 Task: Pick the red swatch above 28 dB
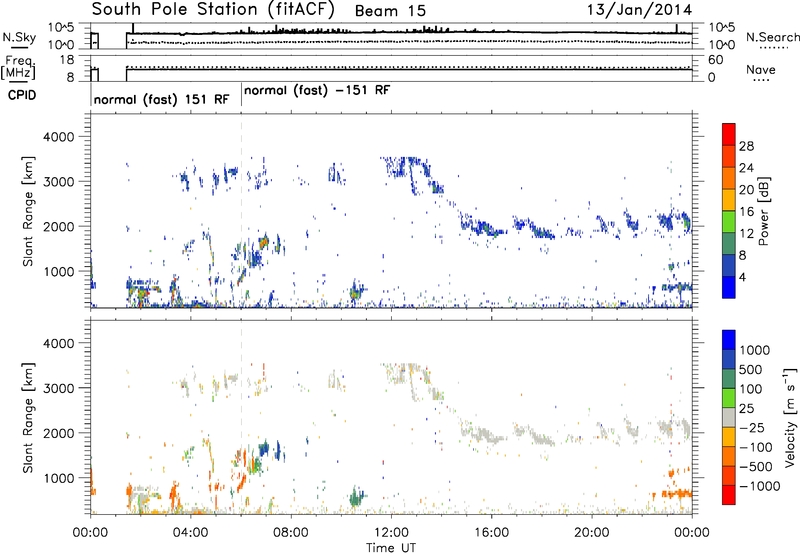point(729,134)
